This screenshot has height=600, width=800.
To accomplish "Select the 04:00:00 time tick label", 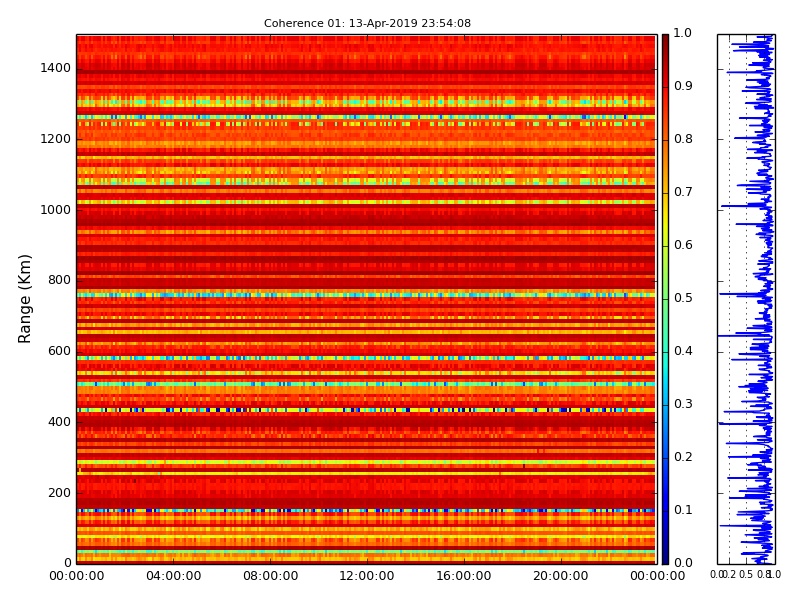I will (x=173, y=576).
